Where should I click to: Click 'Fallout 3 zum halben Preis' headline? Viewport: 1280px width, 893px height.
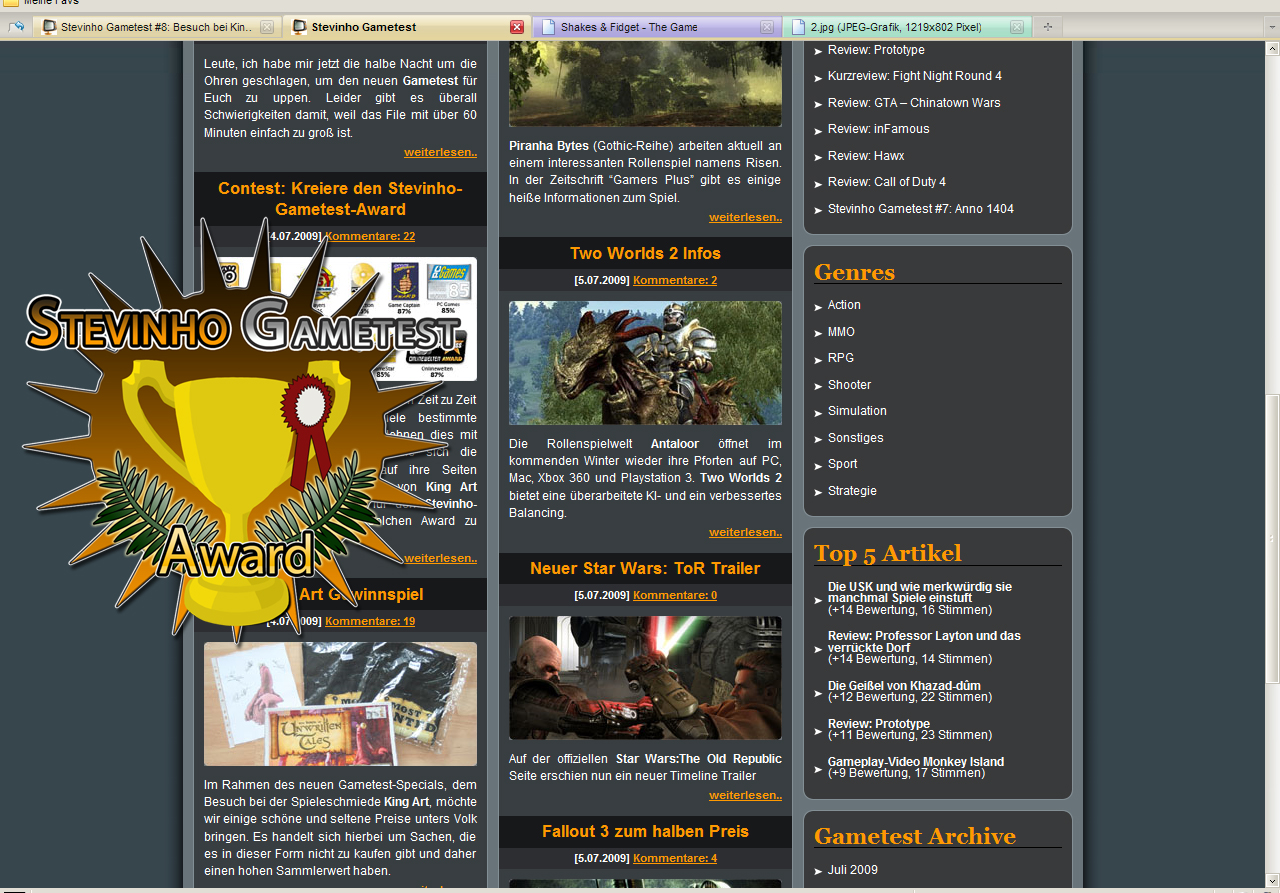[x=645, y=832]
